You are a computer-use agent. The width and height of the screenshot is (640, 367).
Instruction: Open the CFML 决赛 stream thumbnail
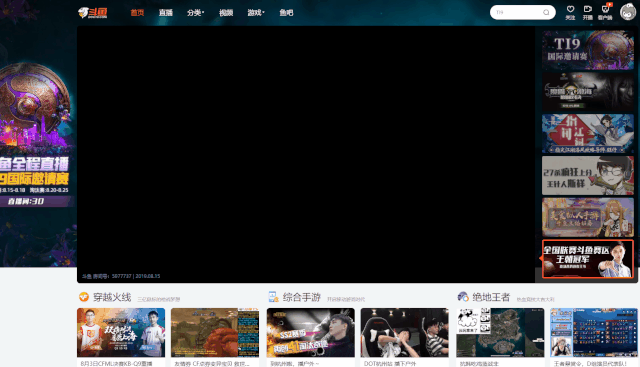point(121,333)
